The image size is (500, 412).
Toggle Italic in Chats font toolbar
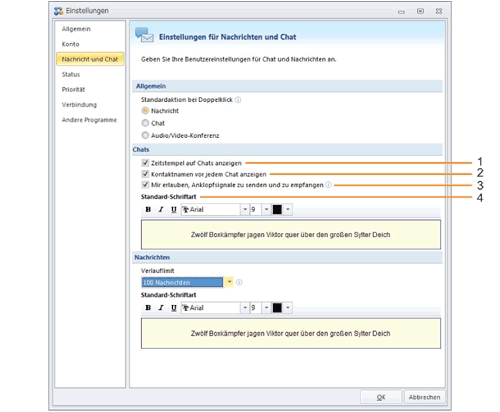(161, 209)
